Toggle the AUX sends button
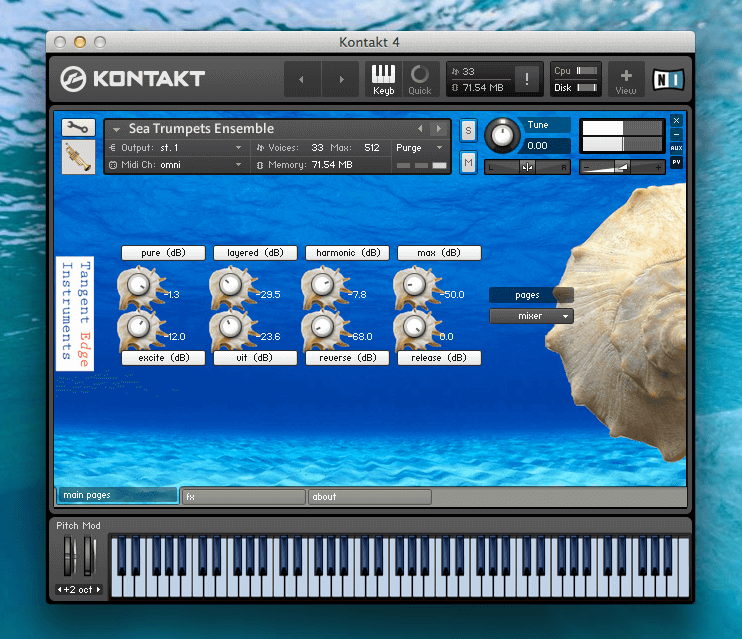This screenshot has width=742, height=639. pyautogui.click(x=676, y=148)
